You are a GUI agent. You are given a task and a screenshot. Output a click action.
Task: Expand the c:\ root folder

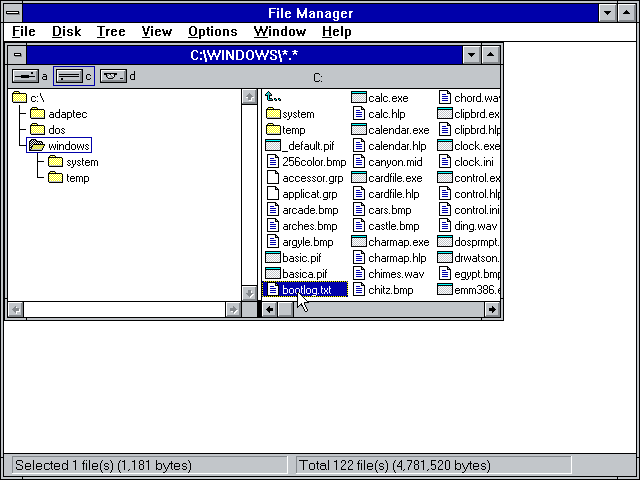coord(20,98)
